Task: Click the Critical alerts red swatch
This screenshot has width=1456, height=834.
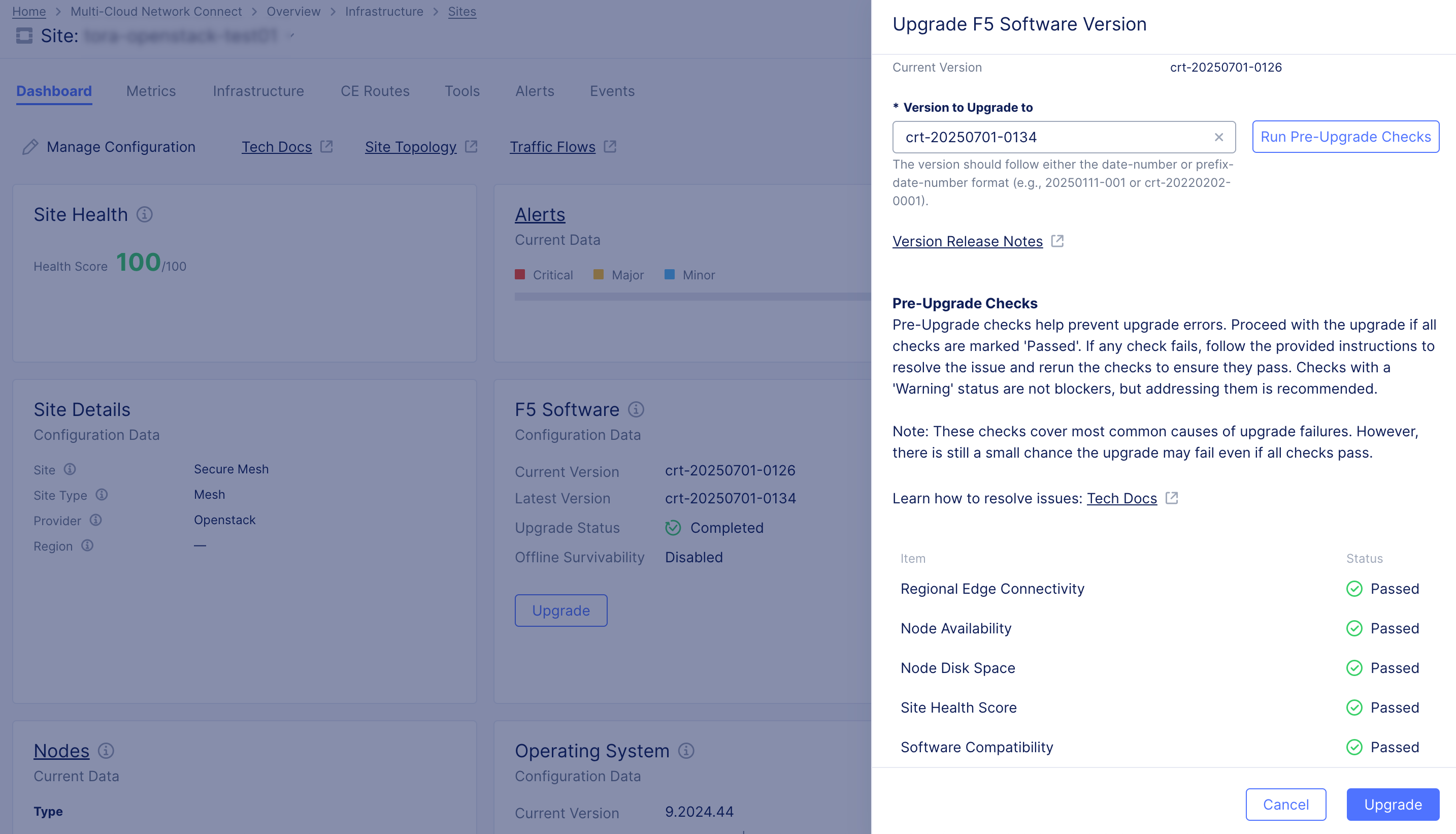Action: pyautogui.click(x=520, y=275)
